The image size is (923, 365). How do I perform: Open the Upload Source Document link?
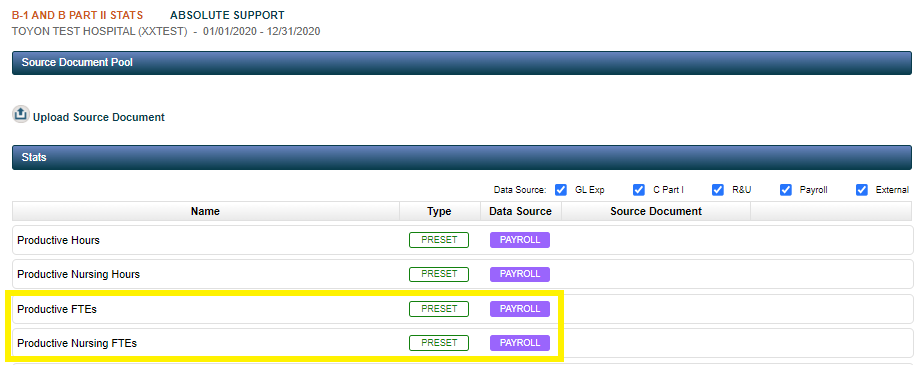(x=99, y=117)
